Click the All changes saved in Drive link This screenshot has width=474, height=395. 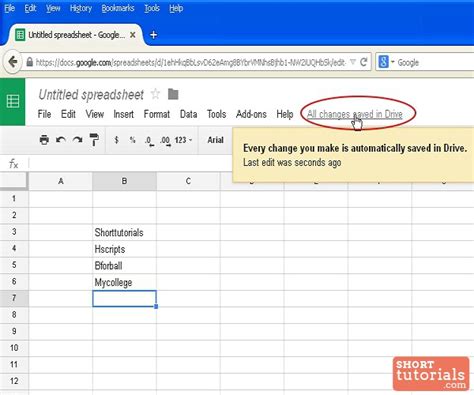355,114
